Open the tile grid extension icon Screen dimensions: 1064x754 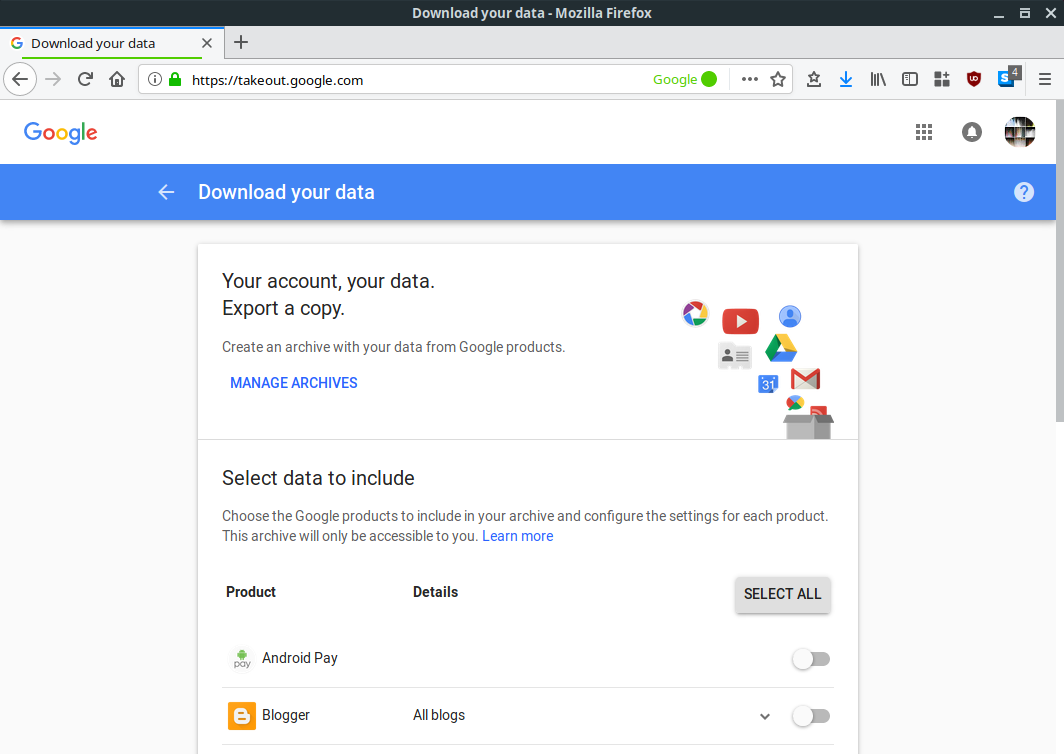tap(942, 79)
